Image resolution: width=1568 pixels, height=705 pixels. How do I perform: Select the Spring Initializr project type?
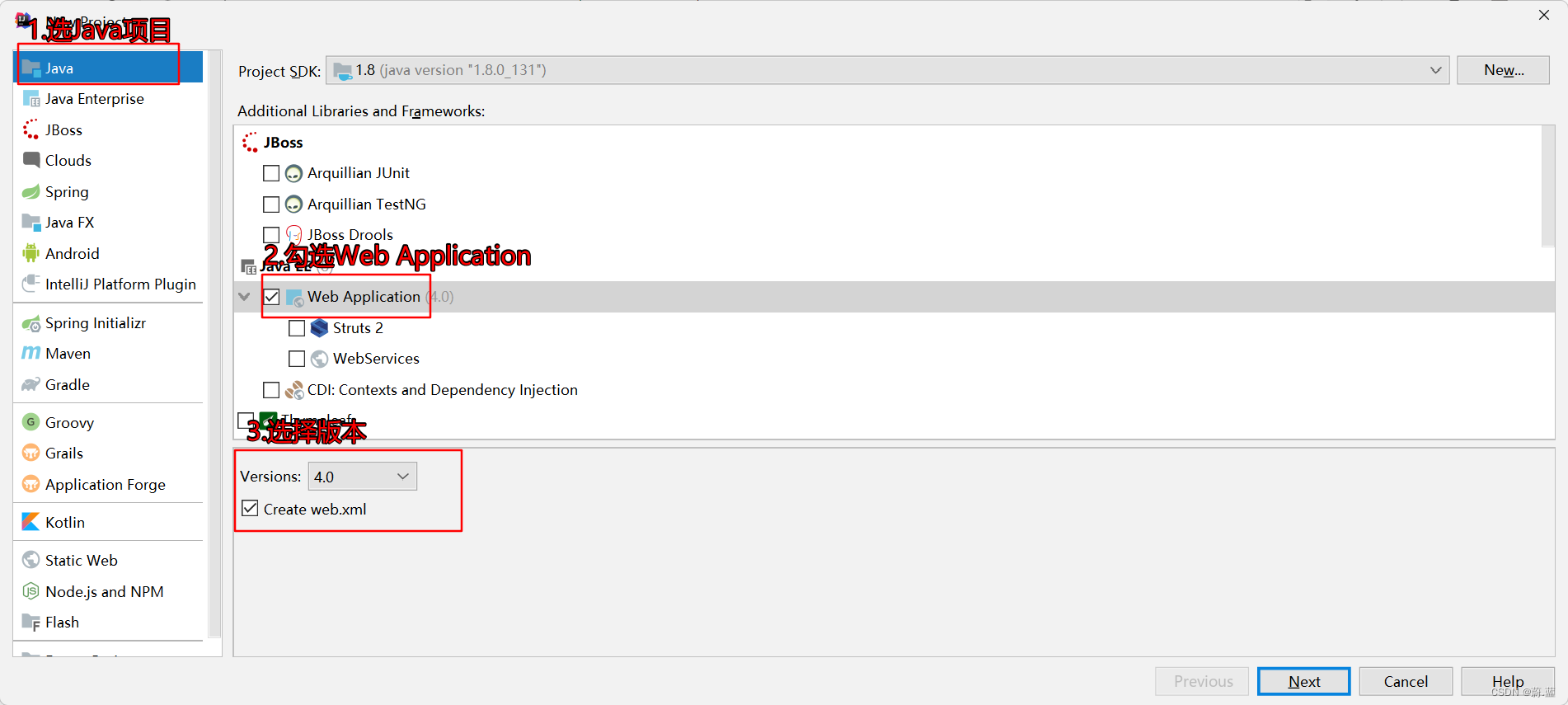109,323
